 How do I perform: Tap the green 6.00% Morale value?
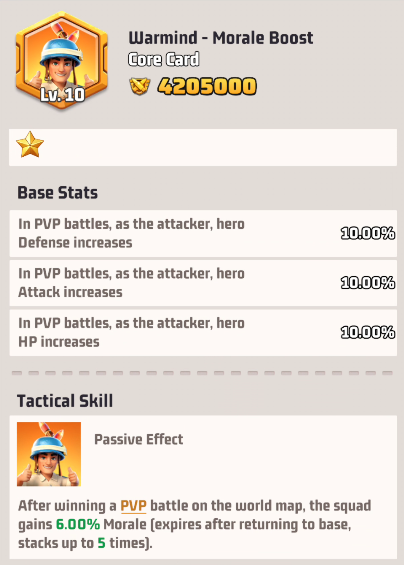78,524
